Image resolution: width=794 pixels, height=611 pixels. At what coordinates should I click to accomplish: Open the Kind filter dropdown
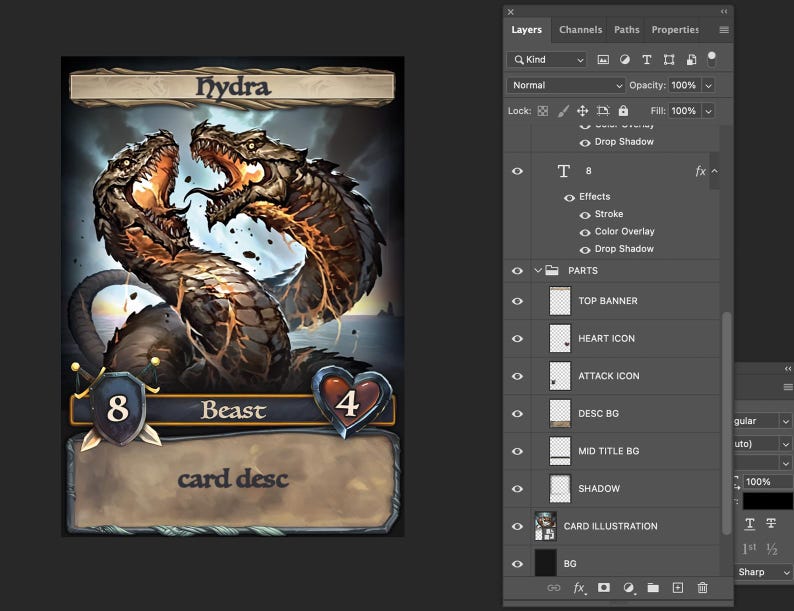tap(546, 60)
